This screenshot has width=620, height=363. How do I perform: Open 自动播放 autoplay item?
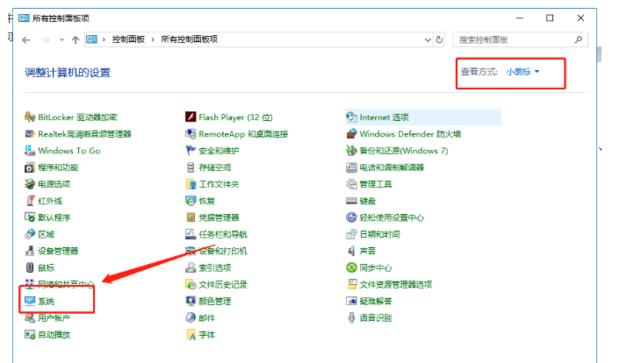coord(47,335)
